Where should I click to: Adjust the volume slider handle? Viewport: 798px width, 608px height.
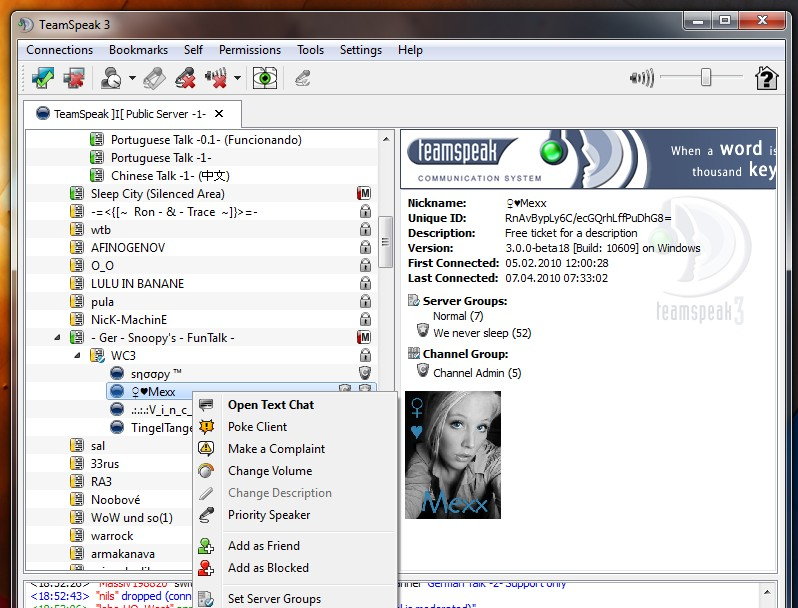click(x=706, y=77)
